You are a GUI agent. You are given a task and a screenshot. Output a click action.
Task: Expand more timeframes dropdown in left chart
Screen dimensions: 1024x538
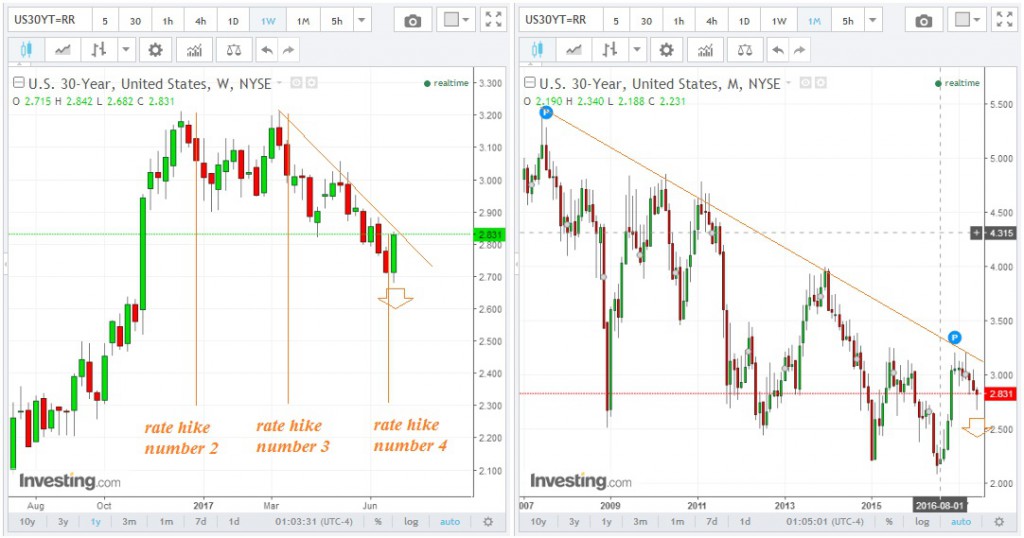point(362,21)
